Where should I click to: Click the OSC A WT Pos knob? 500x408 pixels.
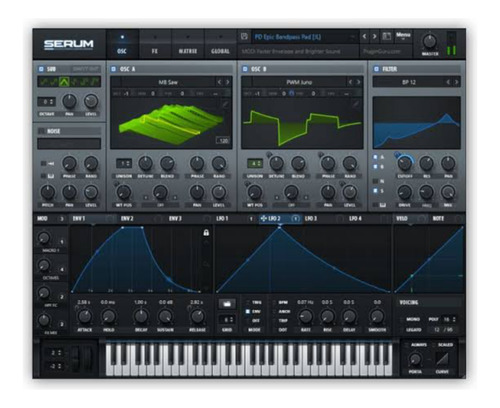point(124,192)
